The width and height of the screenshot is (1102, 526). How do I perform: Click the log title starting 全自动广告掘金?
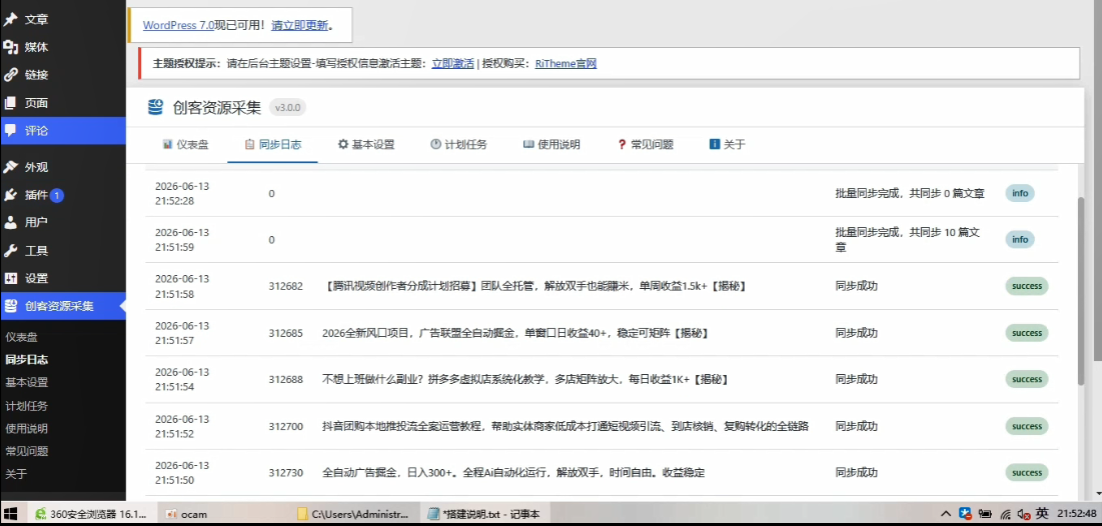click(x=514, y=473)
